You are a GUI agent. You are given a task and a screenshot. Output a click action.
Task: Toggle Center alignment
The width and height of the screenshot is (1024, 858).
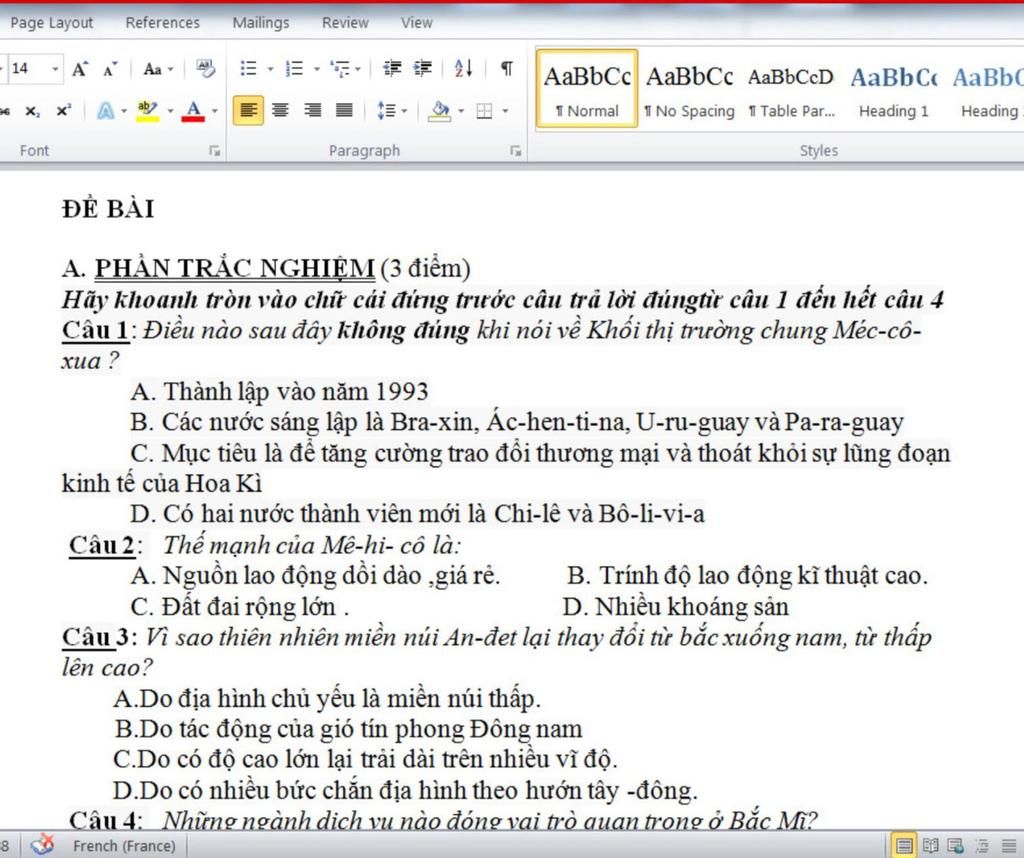[280, 110]
